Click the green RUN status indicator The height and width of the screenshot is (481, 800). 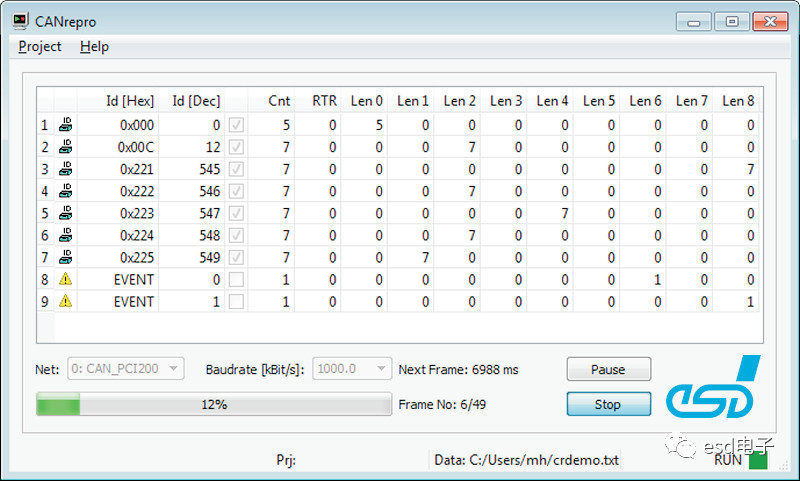pos(758,460)
